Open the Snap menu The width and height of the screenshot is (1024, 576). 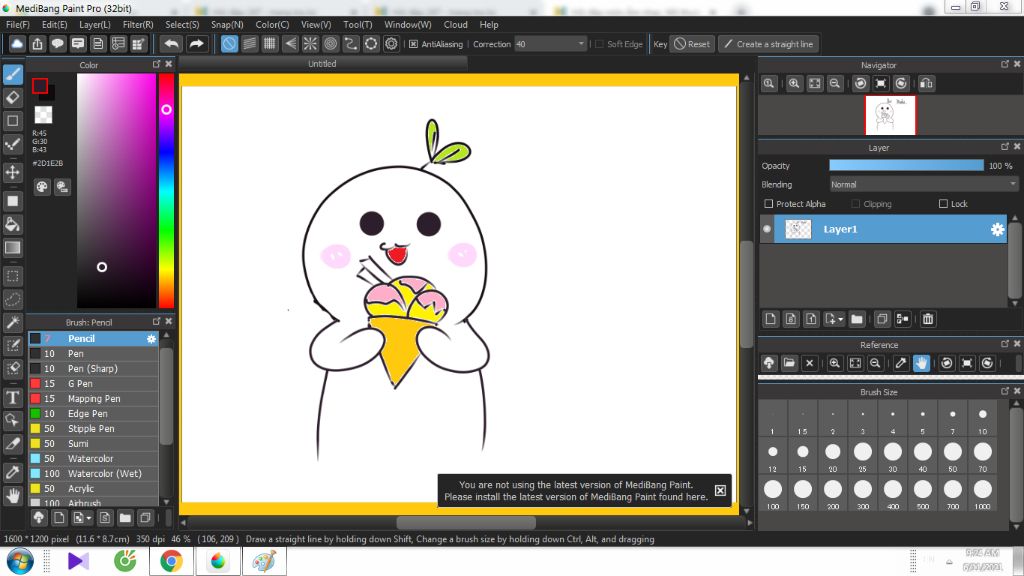[227, 24]
